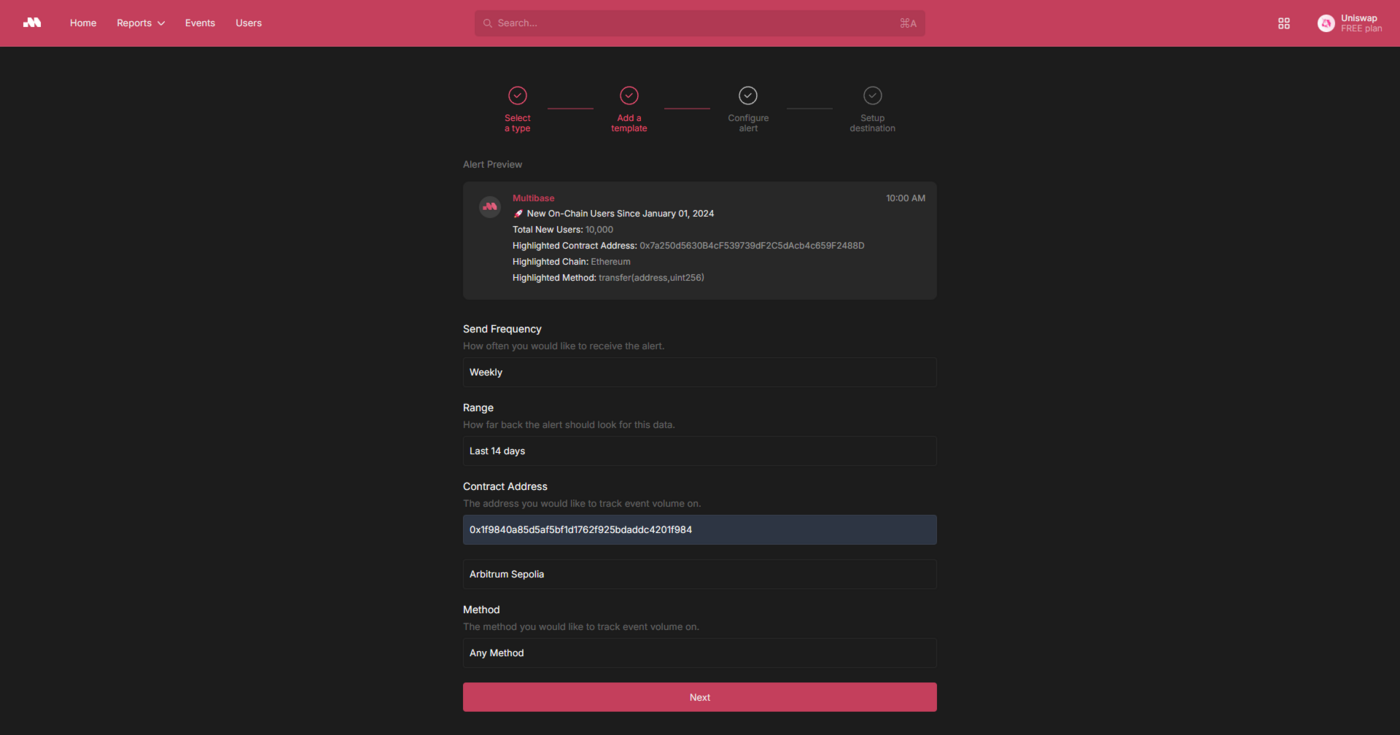
Task: Open the Events page
Action: pos(200,23)
